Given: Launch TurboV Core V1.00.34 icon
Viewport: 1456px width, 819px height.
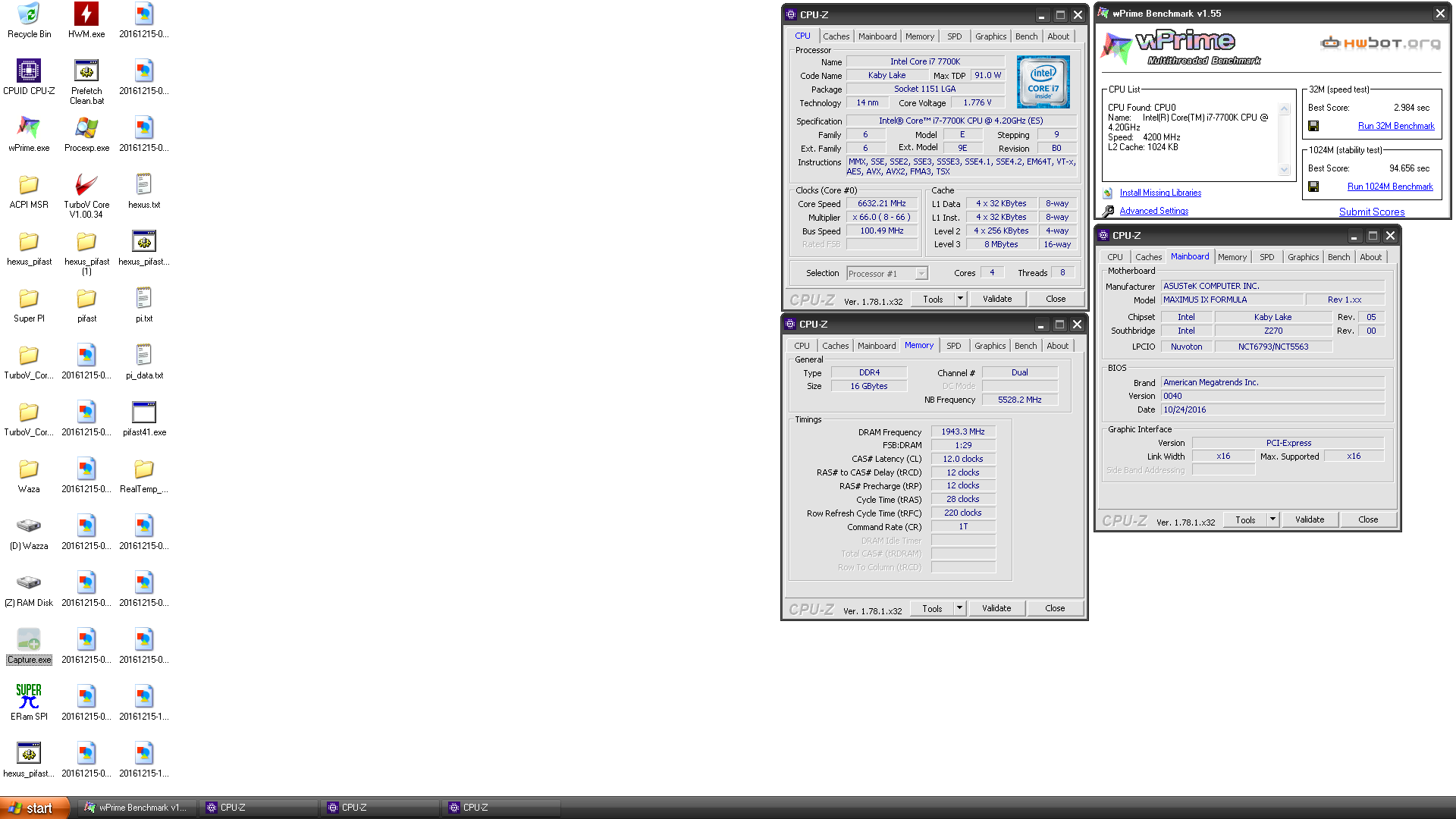Looking at the screenshot, I should (x=86, y=196).
